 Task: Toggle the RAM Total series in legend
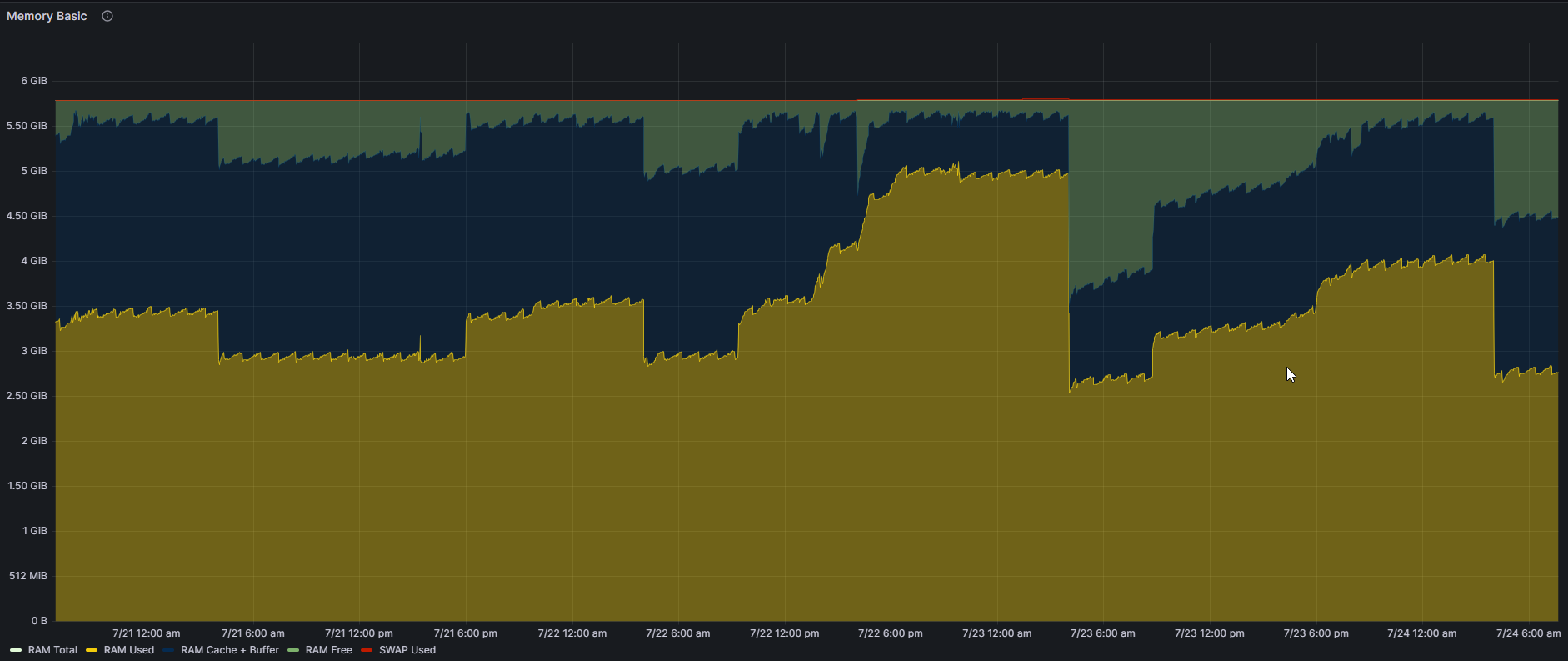pyautogui.click(x=52, y=650)
